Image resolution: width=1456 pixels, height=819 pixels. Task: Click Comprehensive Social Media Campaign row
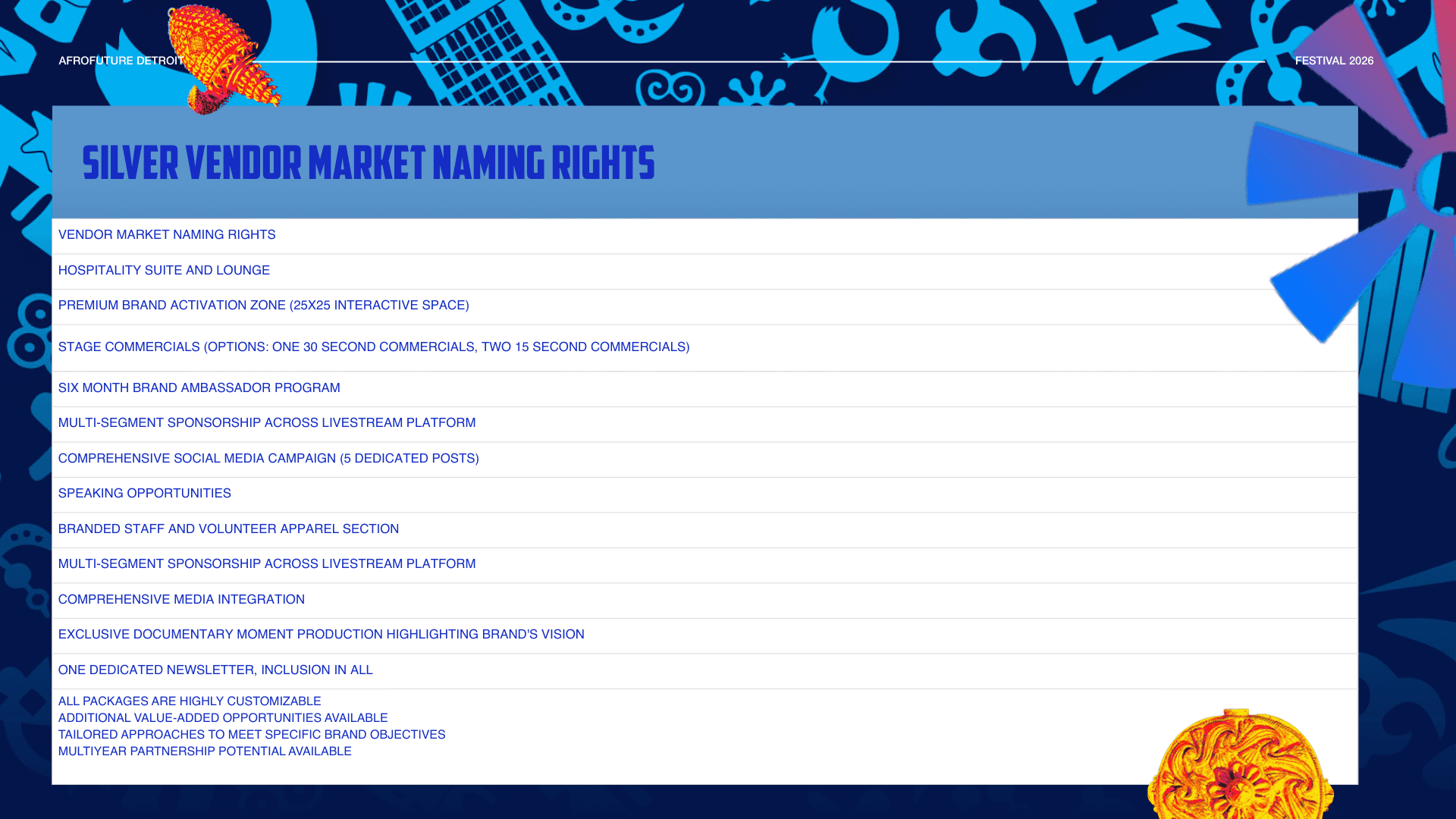coord(268,459)
